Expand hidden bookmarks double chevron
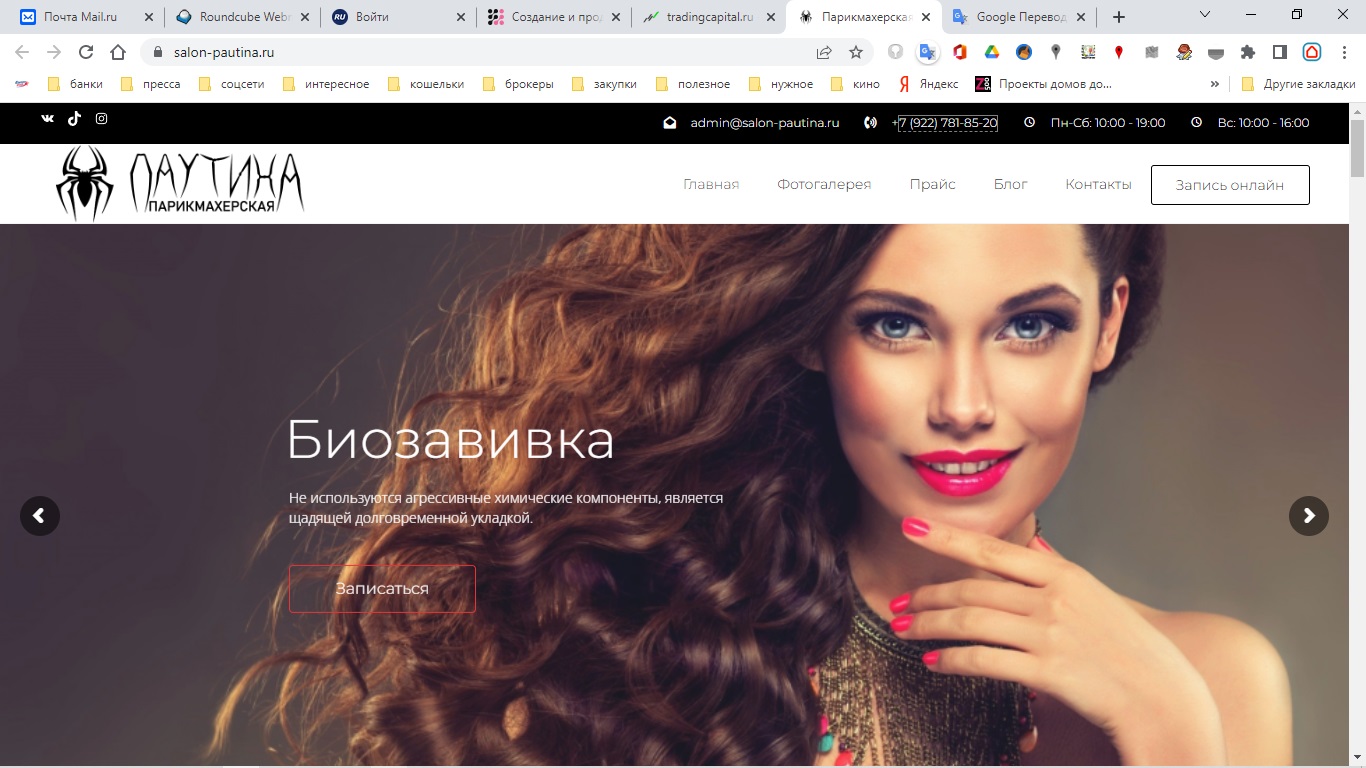Viewport: 1366px width, 768px height. tap(1215, 85)
